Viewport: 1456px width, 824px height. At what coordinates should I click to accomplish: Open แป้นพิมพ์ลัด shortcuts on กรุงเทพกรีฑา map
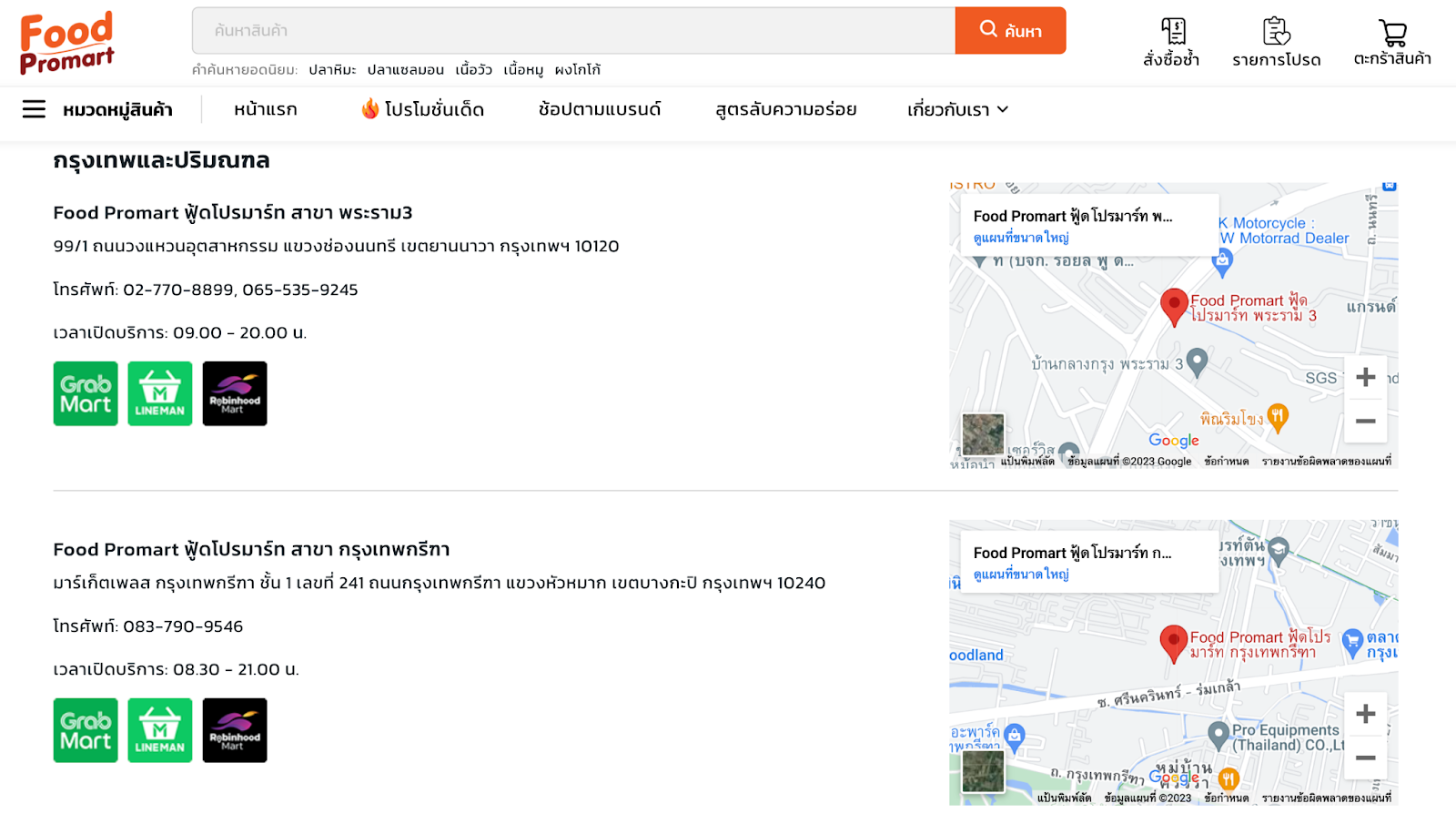pos(1064,799)
